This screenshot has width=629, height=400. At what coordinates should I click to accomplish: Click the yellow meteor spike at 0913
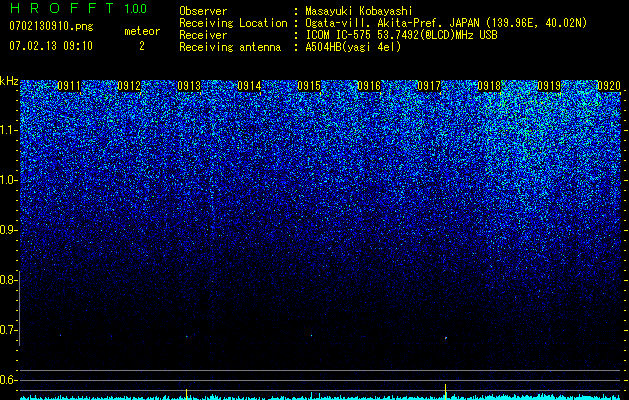point(186,394)
